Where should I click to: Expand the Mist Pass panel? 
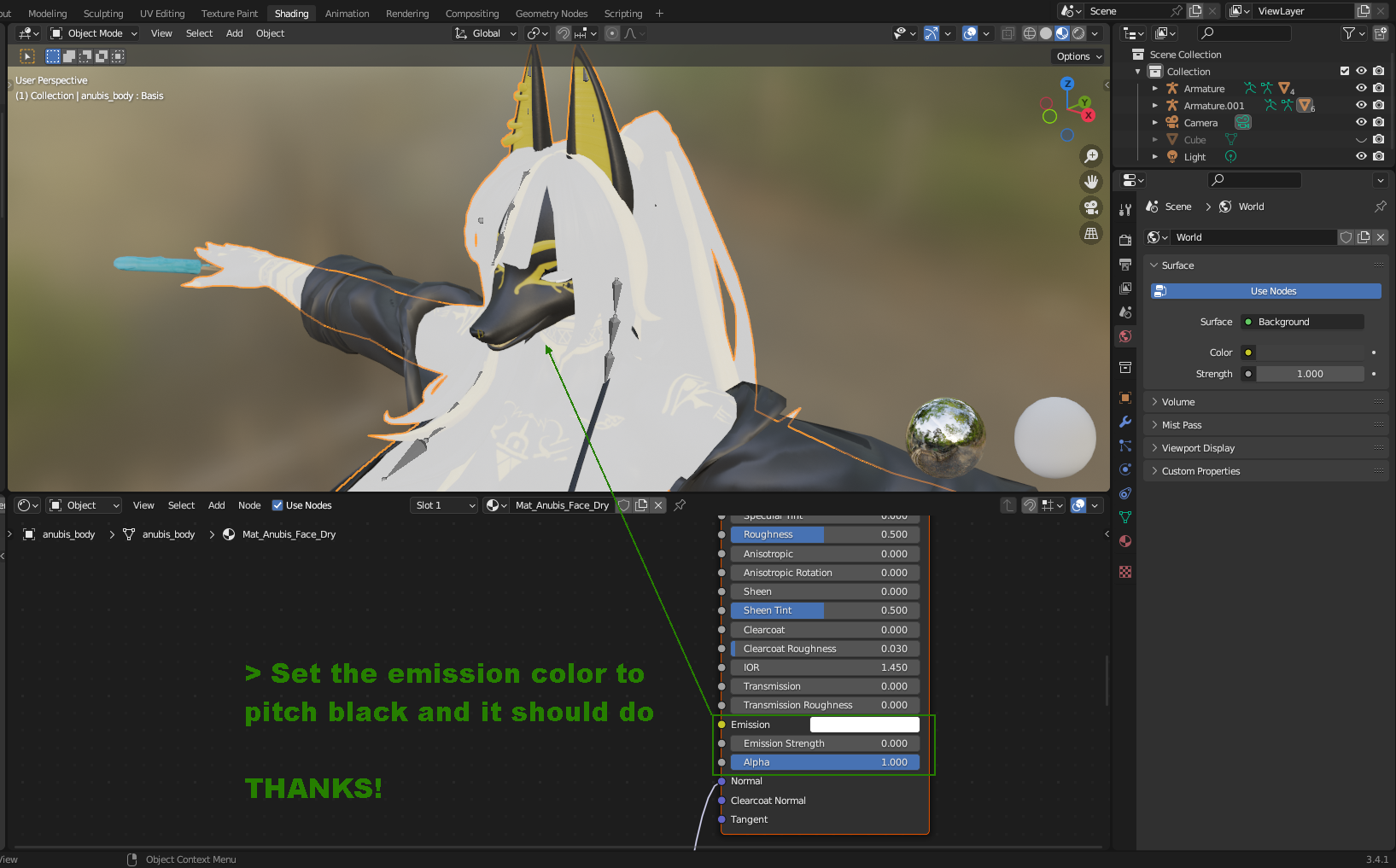[1181, 425]
